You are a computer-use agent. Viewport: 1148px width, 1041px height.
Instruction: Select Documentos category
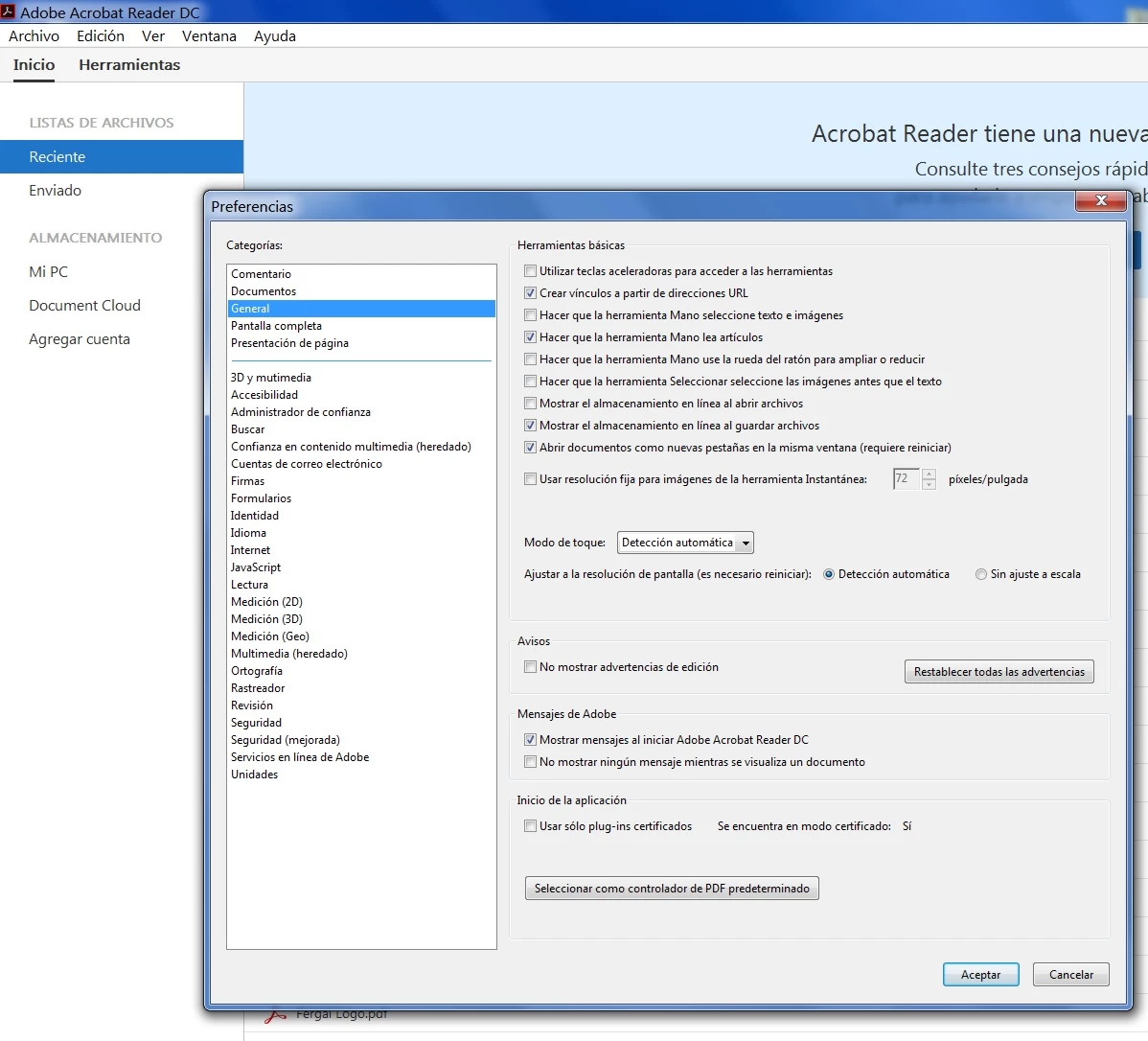coord(361,291)
